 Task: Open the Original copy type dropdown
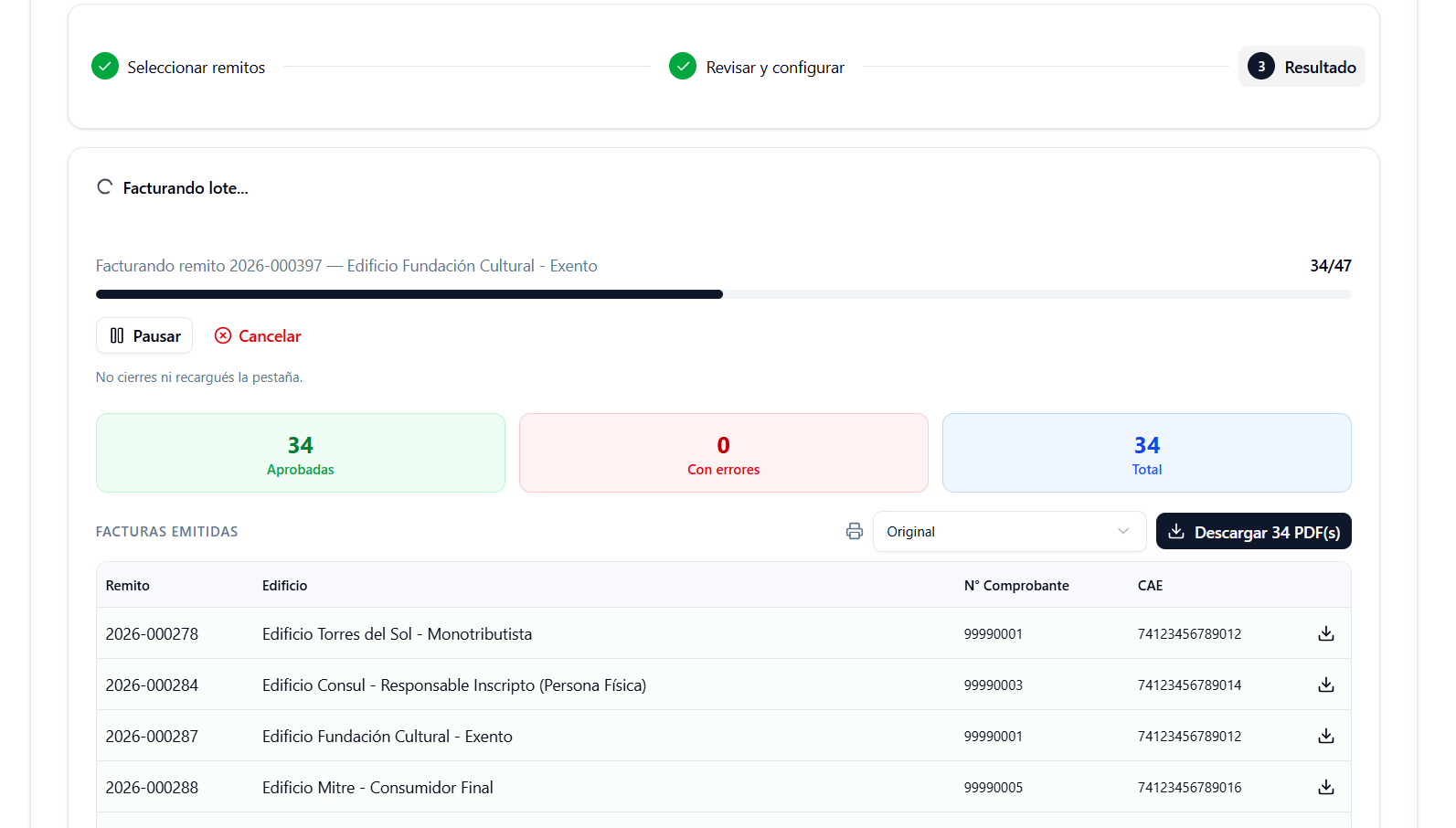pyautogui.click(x=1009, y=532)
